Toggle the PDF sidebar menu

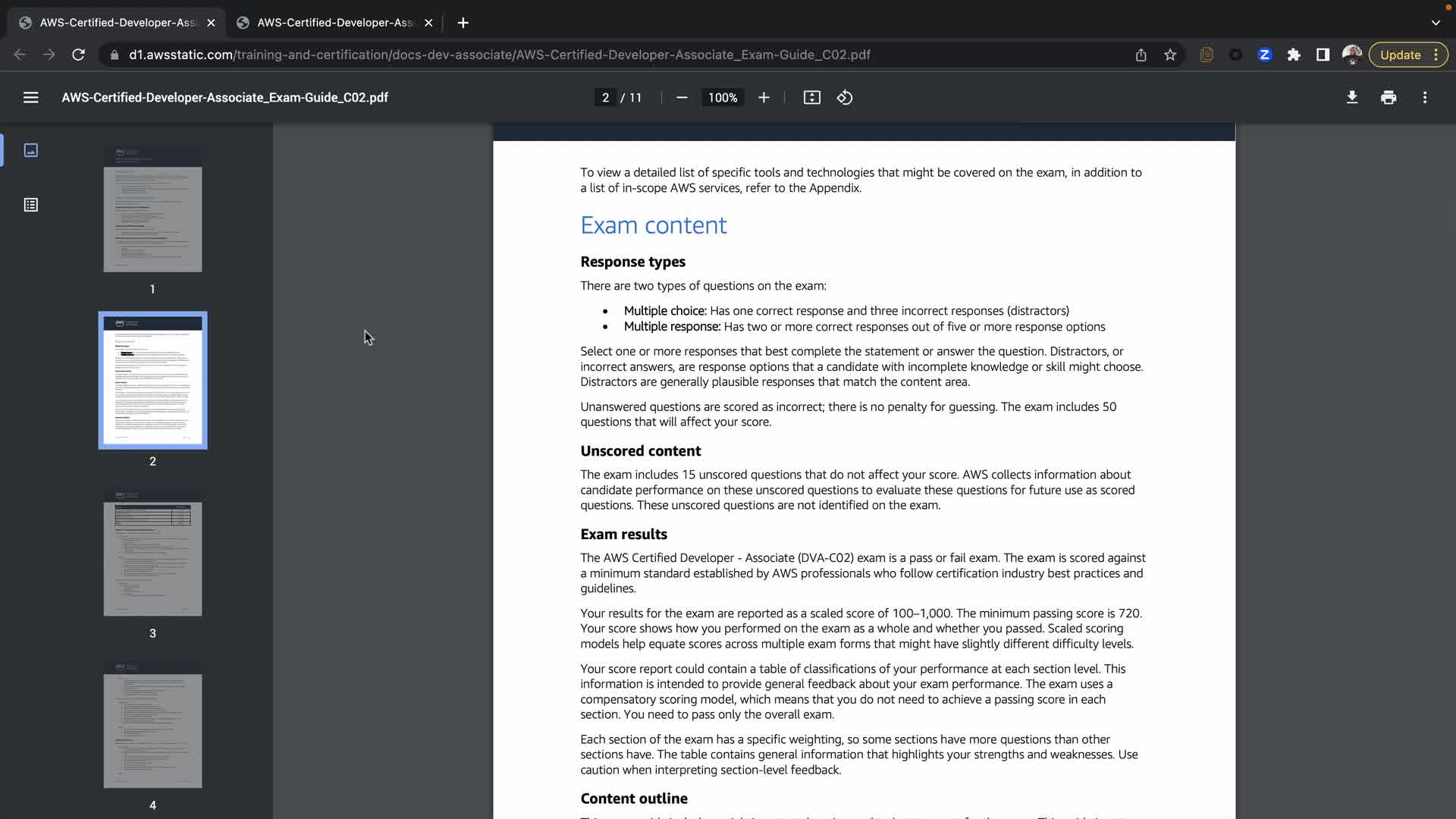(30, 98)
